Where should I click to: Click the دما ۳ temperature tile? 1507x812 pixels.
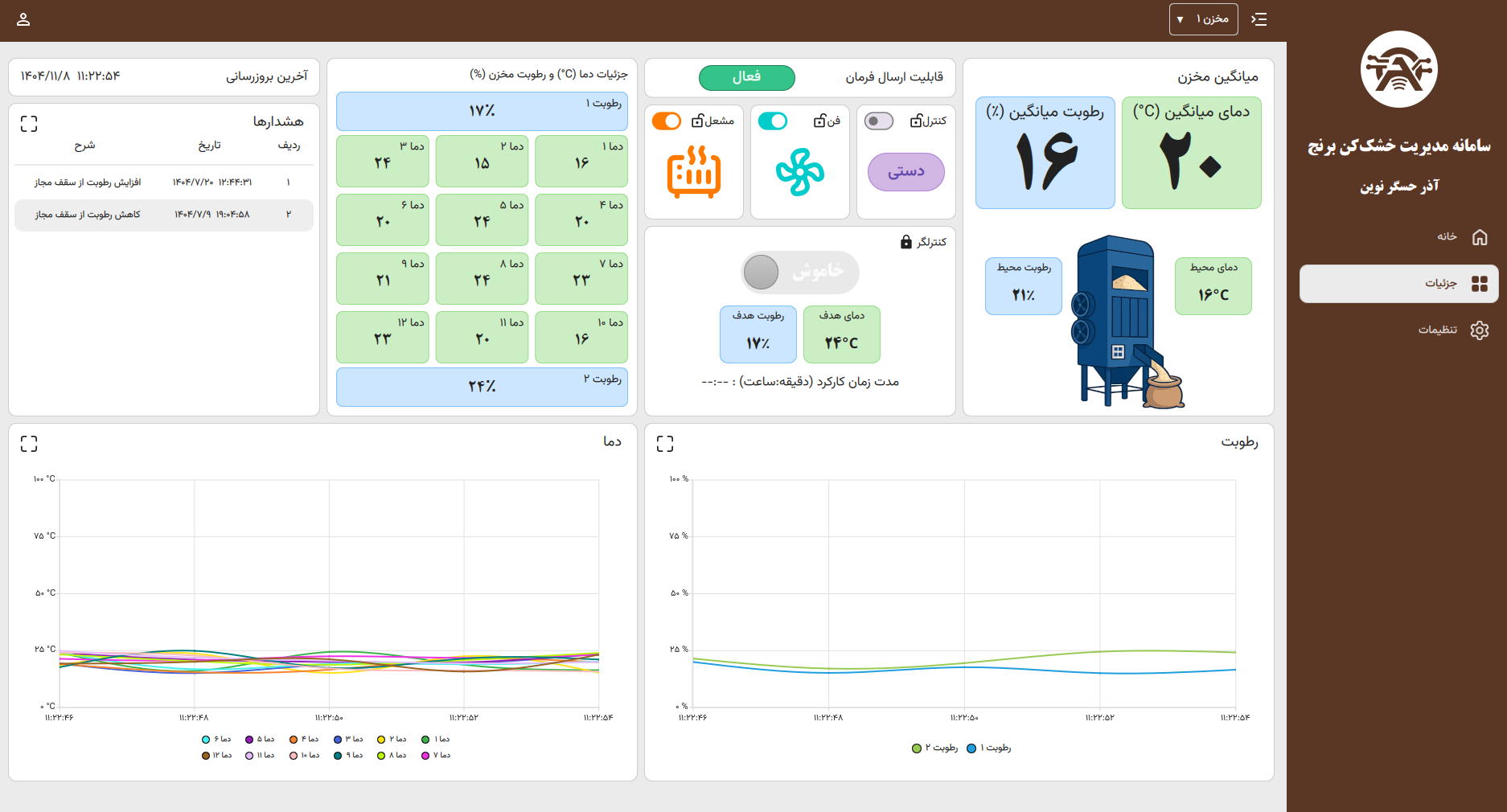pyautogui.click(x=382, y=161)
